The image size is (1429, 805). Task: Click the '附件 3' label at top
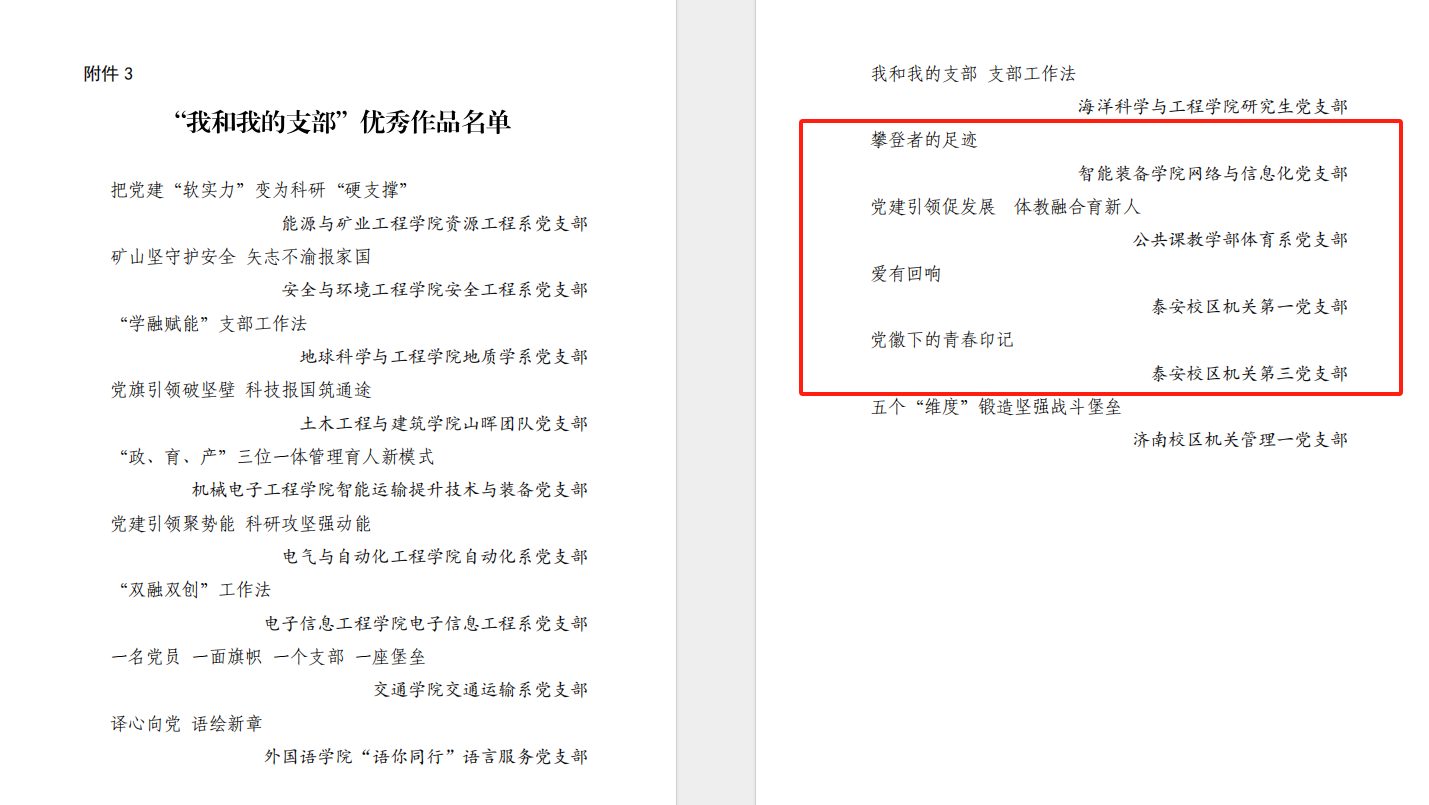[108, 74]
